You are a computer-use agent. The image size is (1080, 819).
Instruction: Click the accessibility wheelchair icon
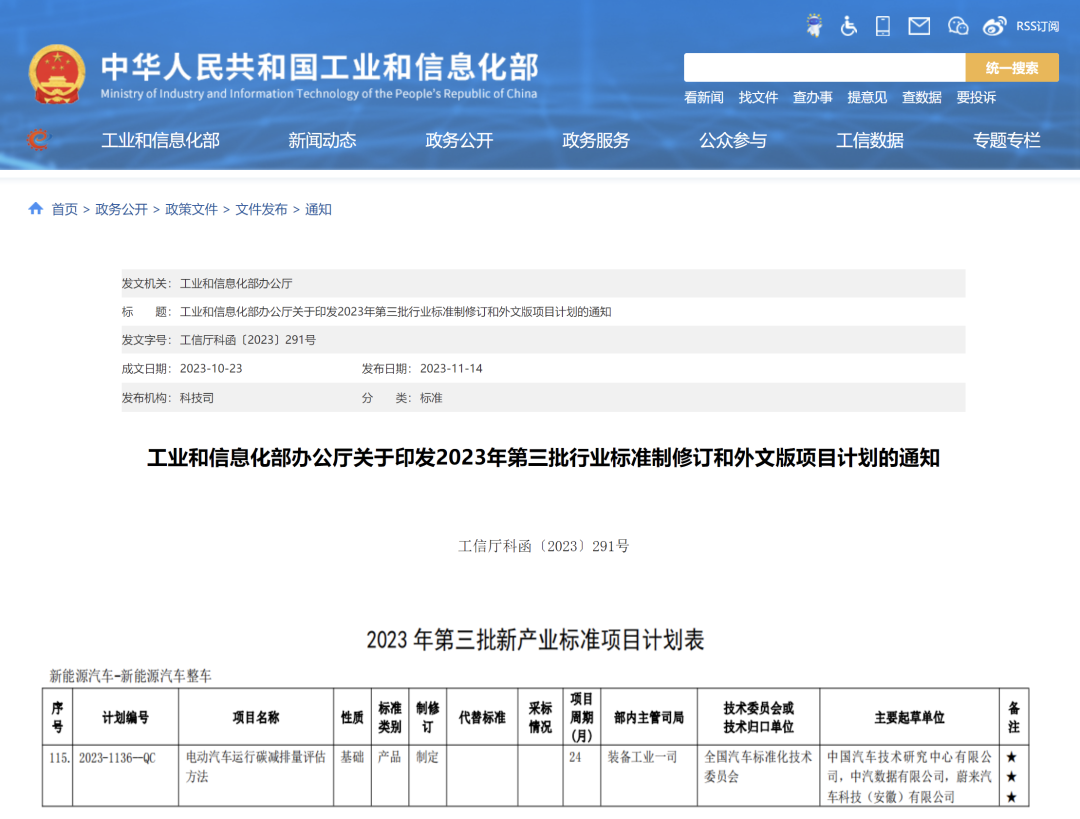click(x=847, y=26)
